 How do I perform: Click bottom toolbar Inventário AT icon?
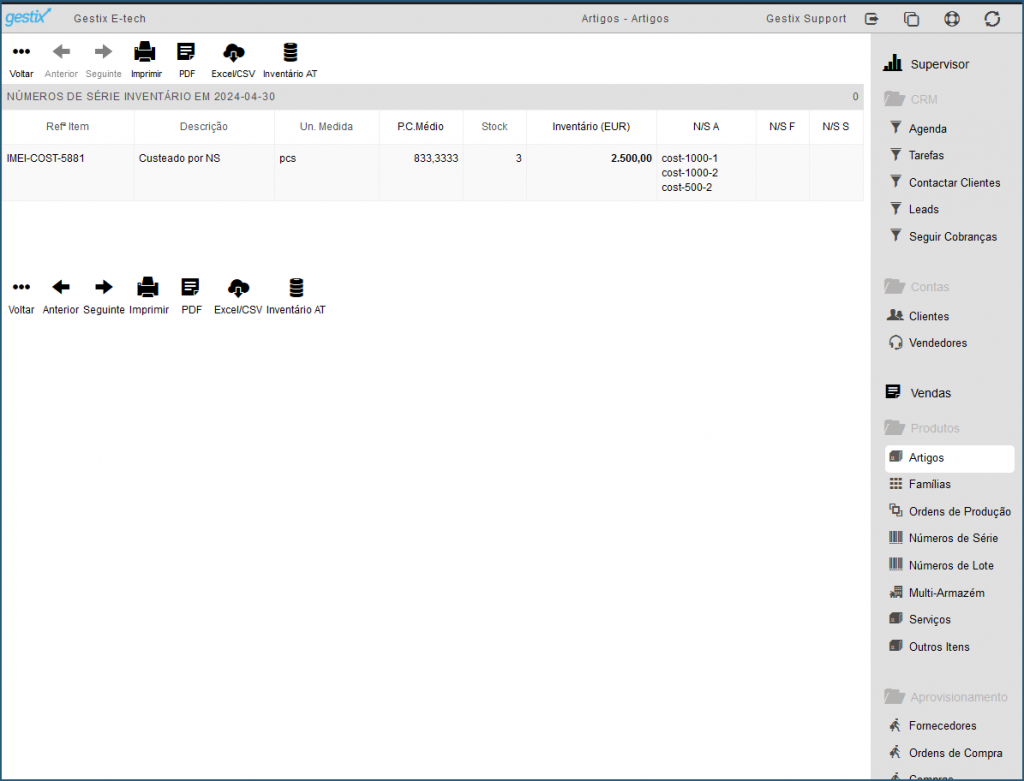click(x=296, y=287)
